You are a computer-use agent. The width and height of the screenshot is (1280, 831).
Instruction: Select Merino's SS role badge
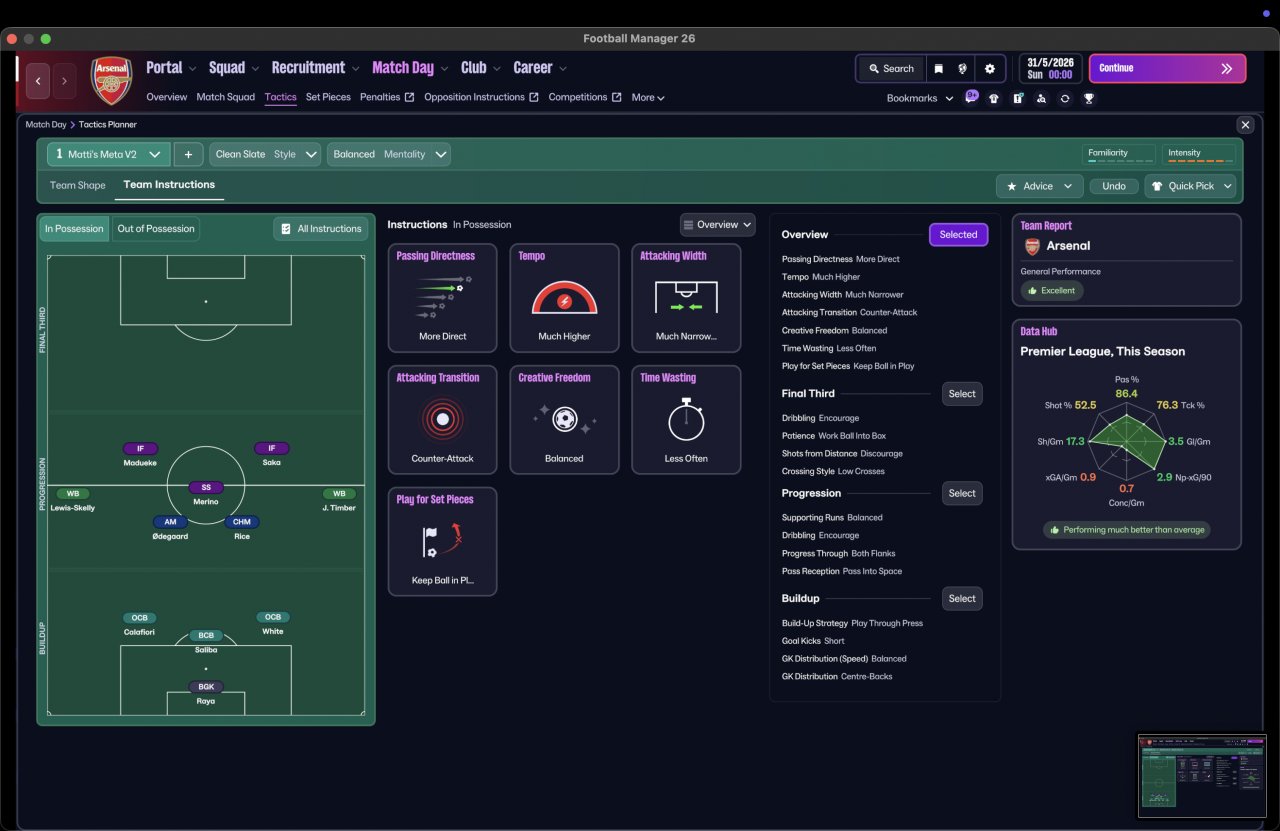pos(206,487)
